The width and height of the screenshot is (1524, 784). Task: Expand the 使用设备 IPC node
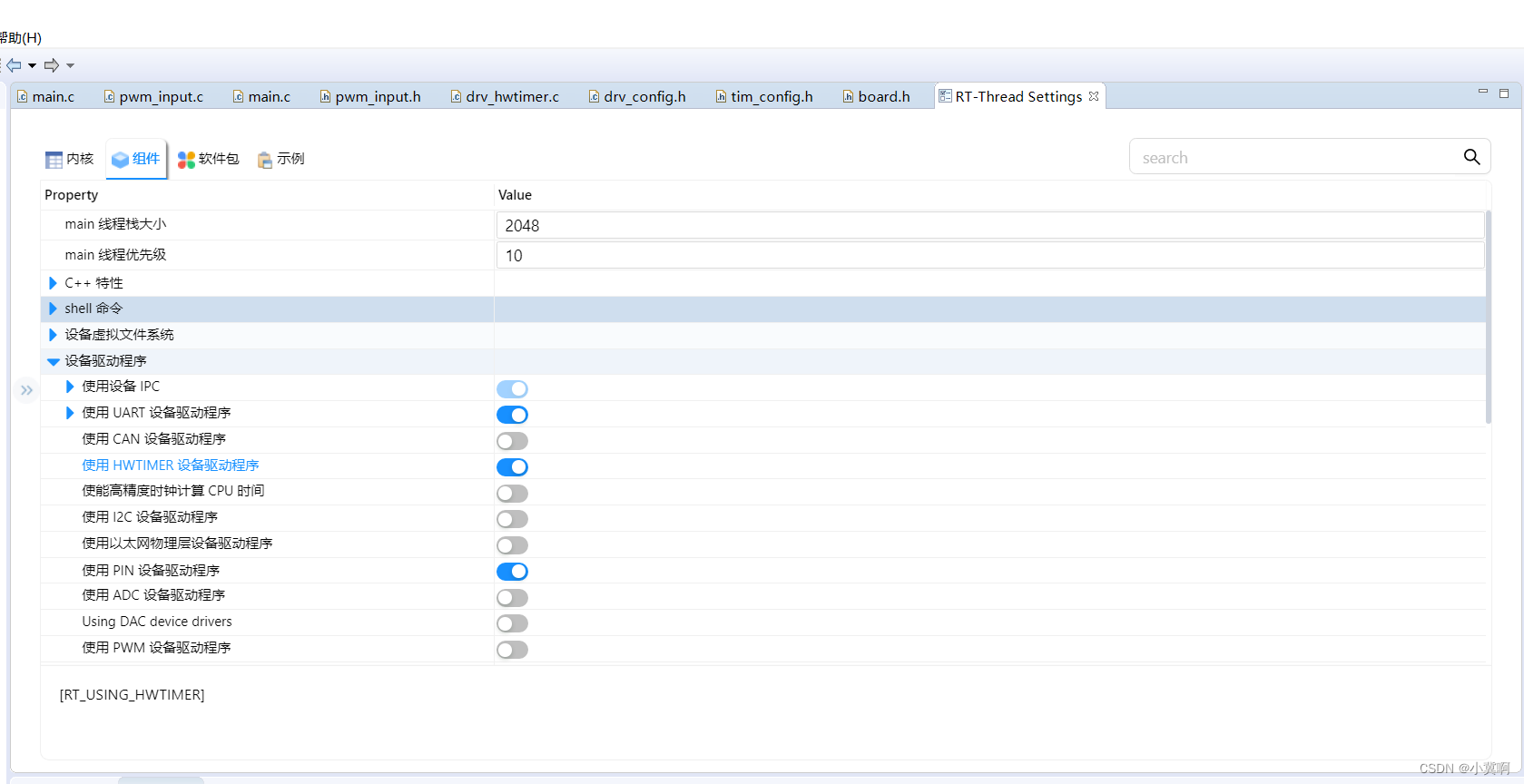coord(70,387)
